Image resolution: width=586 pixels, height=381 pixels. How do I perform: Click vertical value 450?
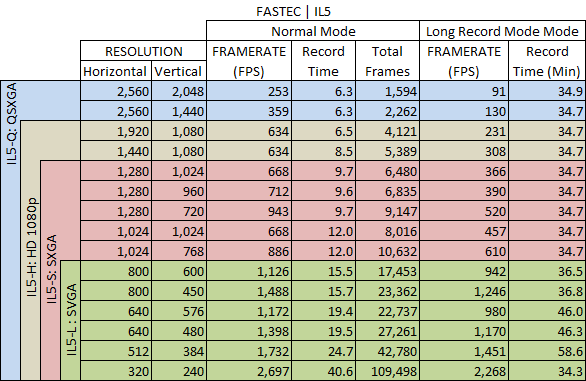179,291
